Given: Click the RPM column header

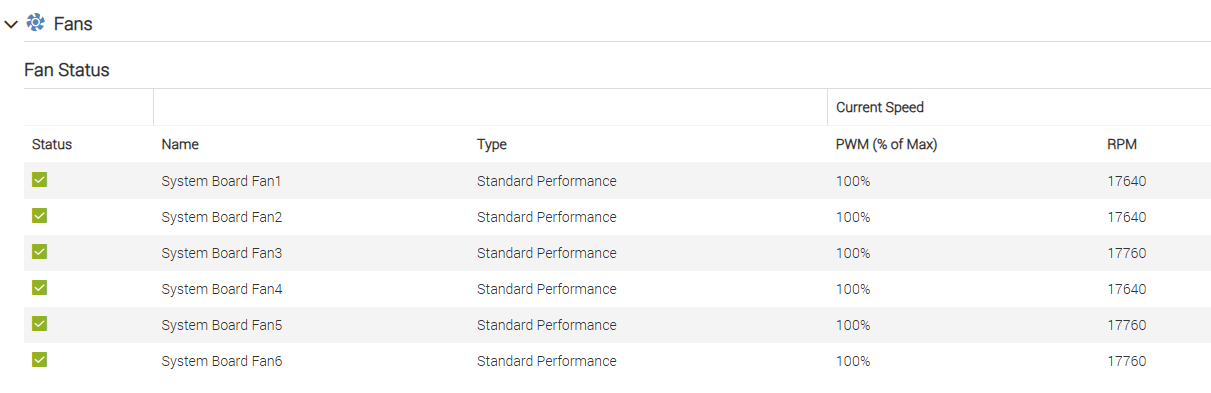Looking at the screenshot, I should point(1122,144).
